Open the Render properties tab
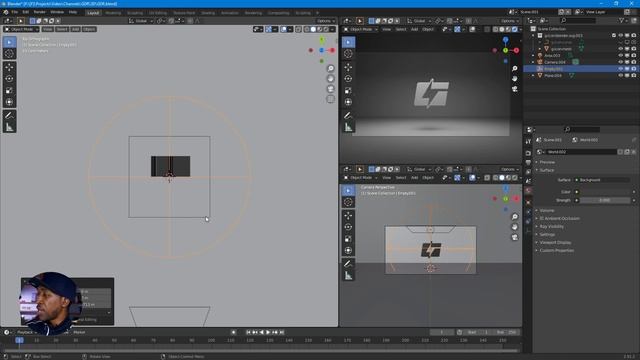Viewport: 640px width, 360px height. click(528, 153)
